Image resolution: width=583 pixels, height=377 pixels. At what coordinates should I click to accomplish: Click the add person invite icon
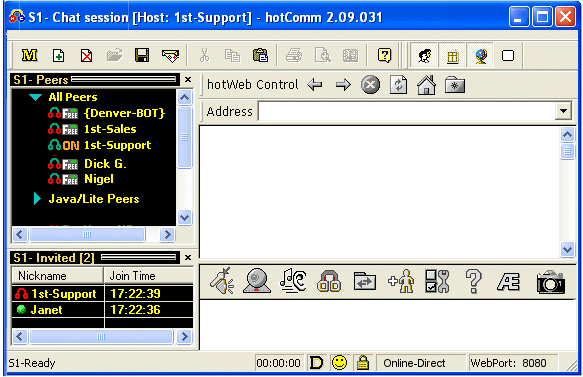[401, 281]
